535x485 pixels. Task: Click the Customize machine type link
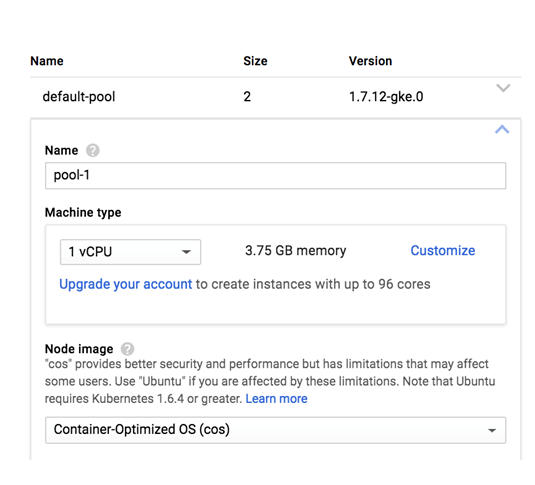click(443, 251)
